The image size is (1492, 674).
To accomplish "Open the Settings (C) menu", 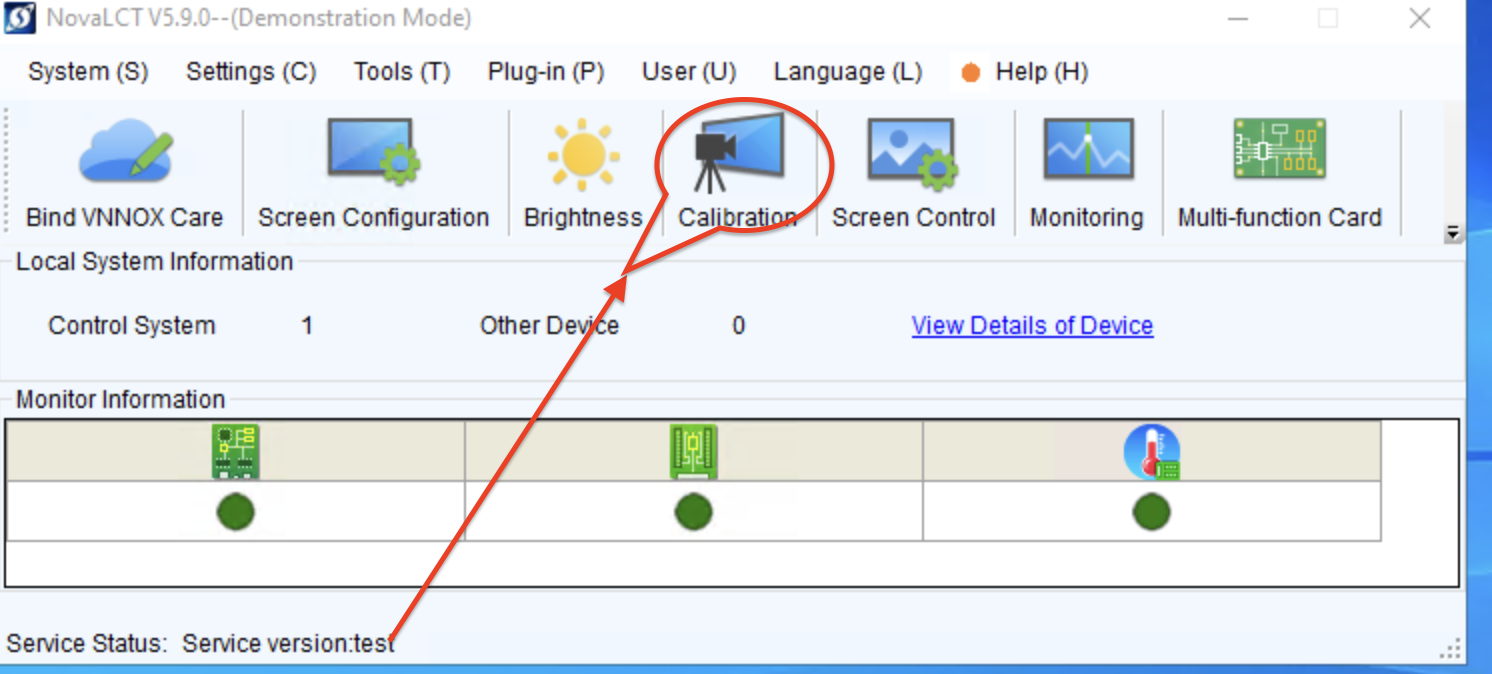I will pyautogui.click(x=251, y=72).
